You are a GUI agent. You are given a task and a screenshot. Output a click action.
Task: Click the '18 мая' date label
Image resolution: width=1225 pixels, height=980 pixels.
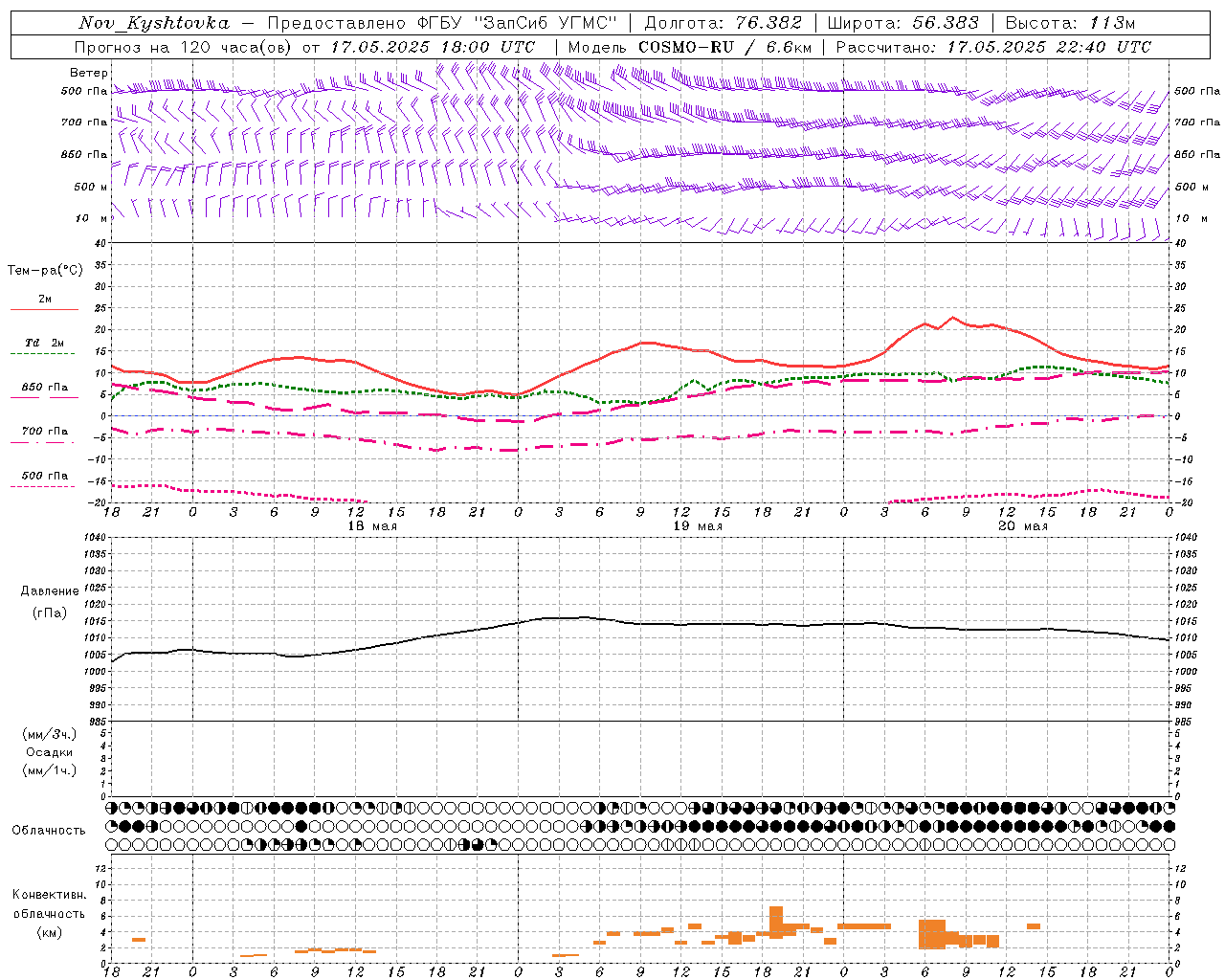tap(372, 526)
